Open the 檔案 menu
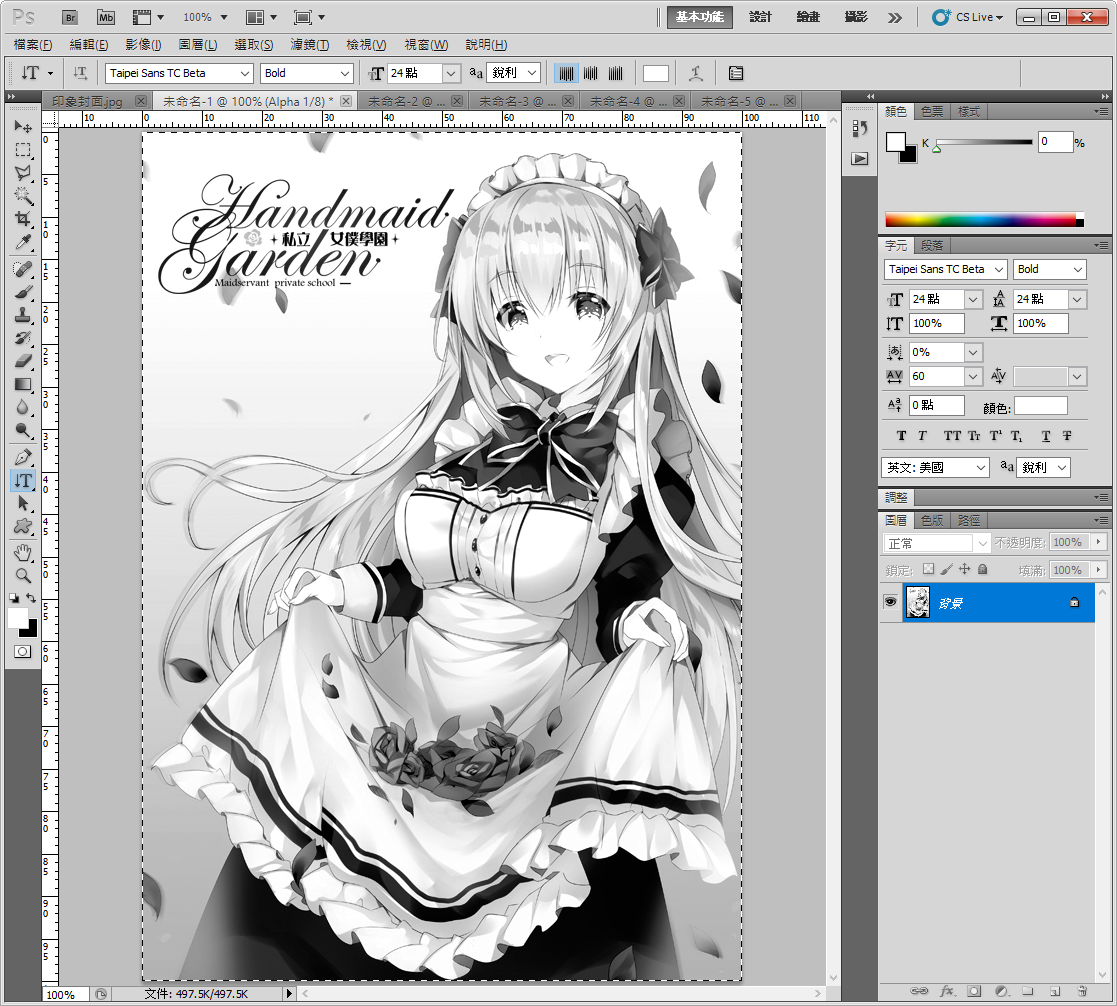 [x=33, y=45]
